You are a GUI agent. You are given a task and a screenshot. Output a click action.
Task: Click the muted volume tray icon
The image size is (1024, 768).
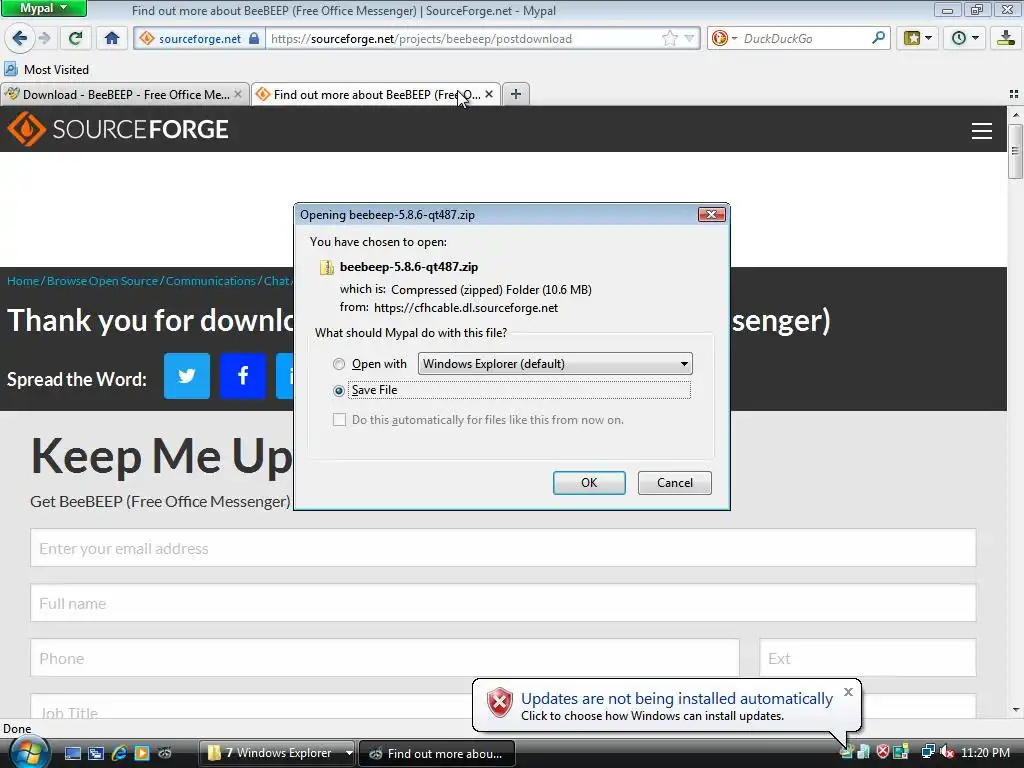pyautogui.click(x=947, y=752)
